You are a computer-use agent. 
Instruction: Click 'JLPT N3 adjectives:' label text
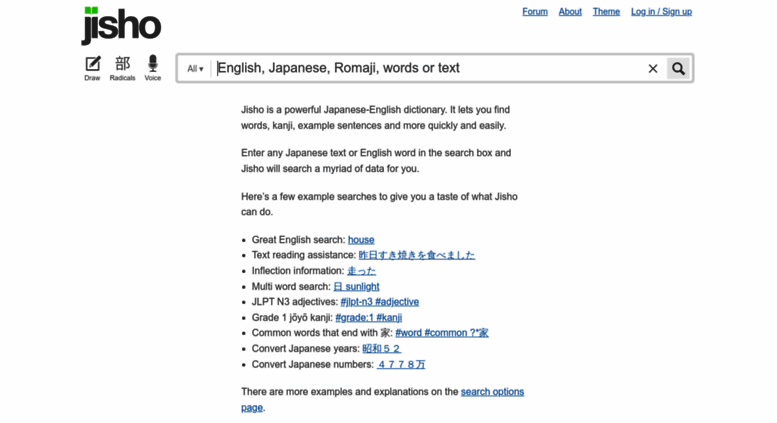click(x=295, y=302)
